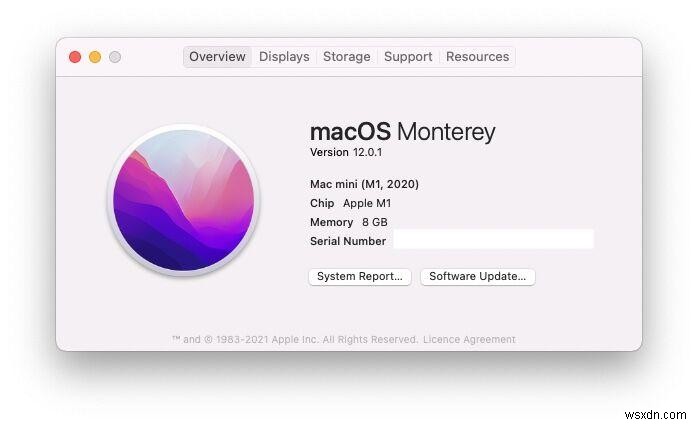Image resolution: width=698 pixels, height=425 pixels.
Task: Click the blanked-out serial number field
Action: [493, 239]
